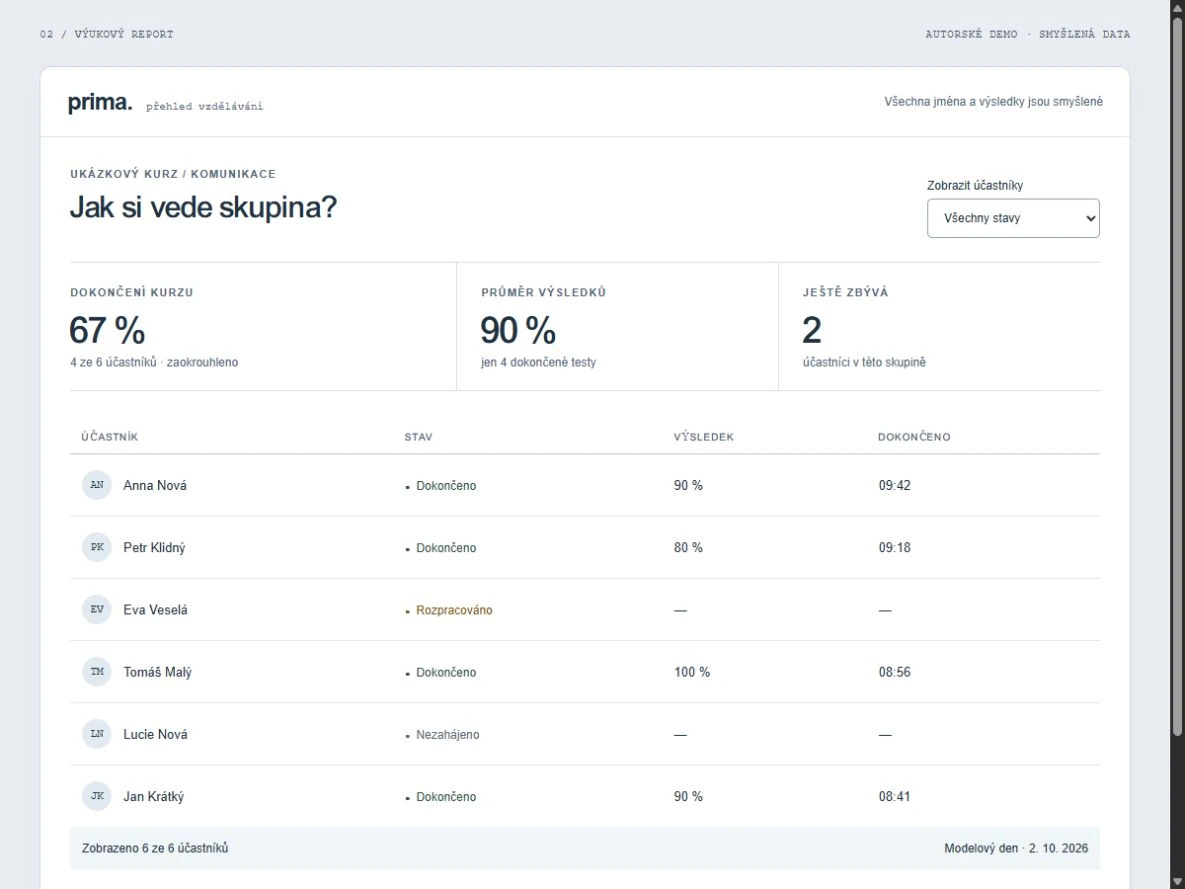1185x889 pixels.
Task: Click the EV avatar for Eva Veselá
Action: (x=97, y=609)
